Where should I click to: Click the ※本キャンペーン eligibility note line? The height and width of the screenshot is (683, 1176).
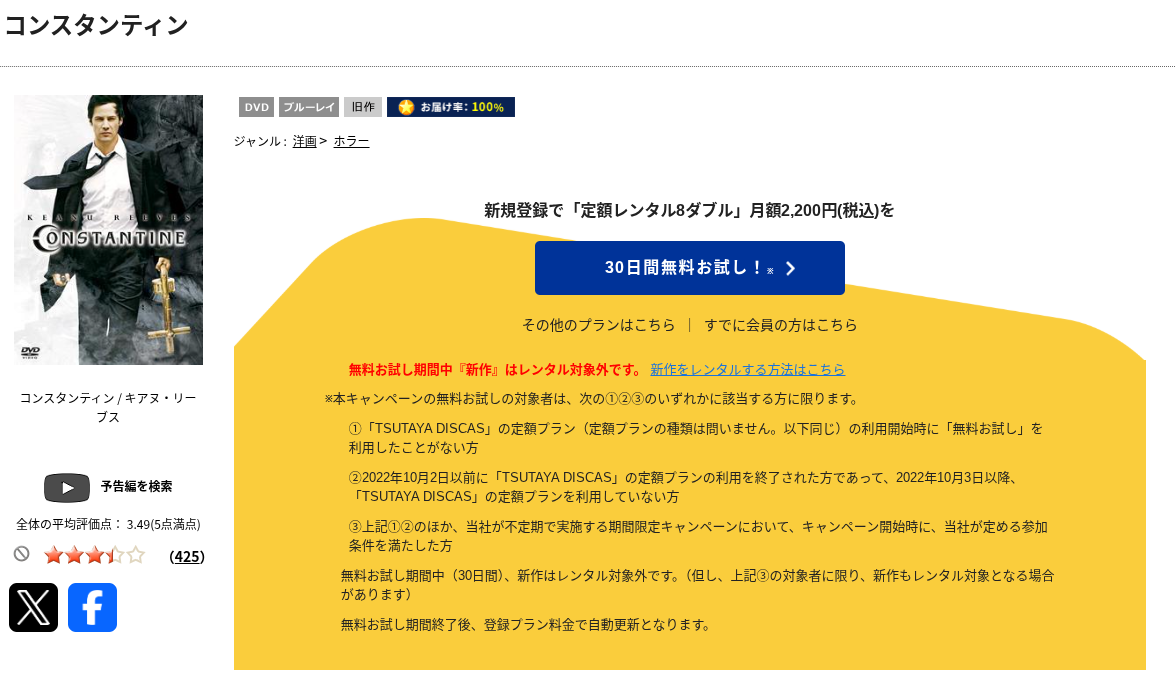[x=592, y=399]
